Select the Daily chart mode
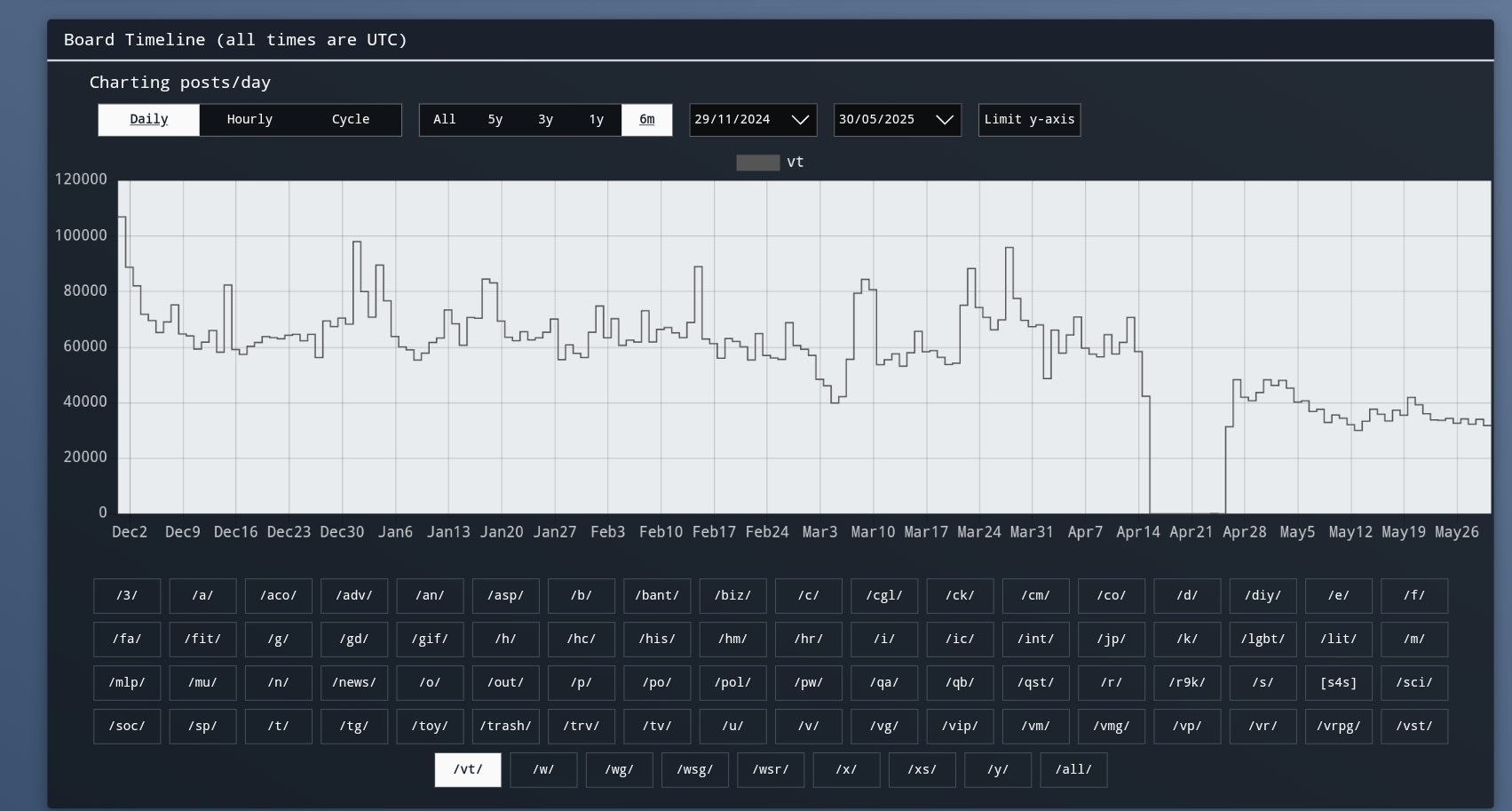Screen dimensions: 1512x811 pyautogui.click(x=149, y=120)
